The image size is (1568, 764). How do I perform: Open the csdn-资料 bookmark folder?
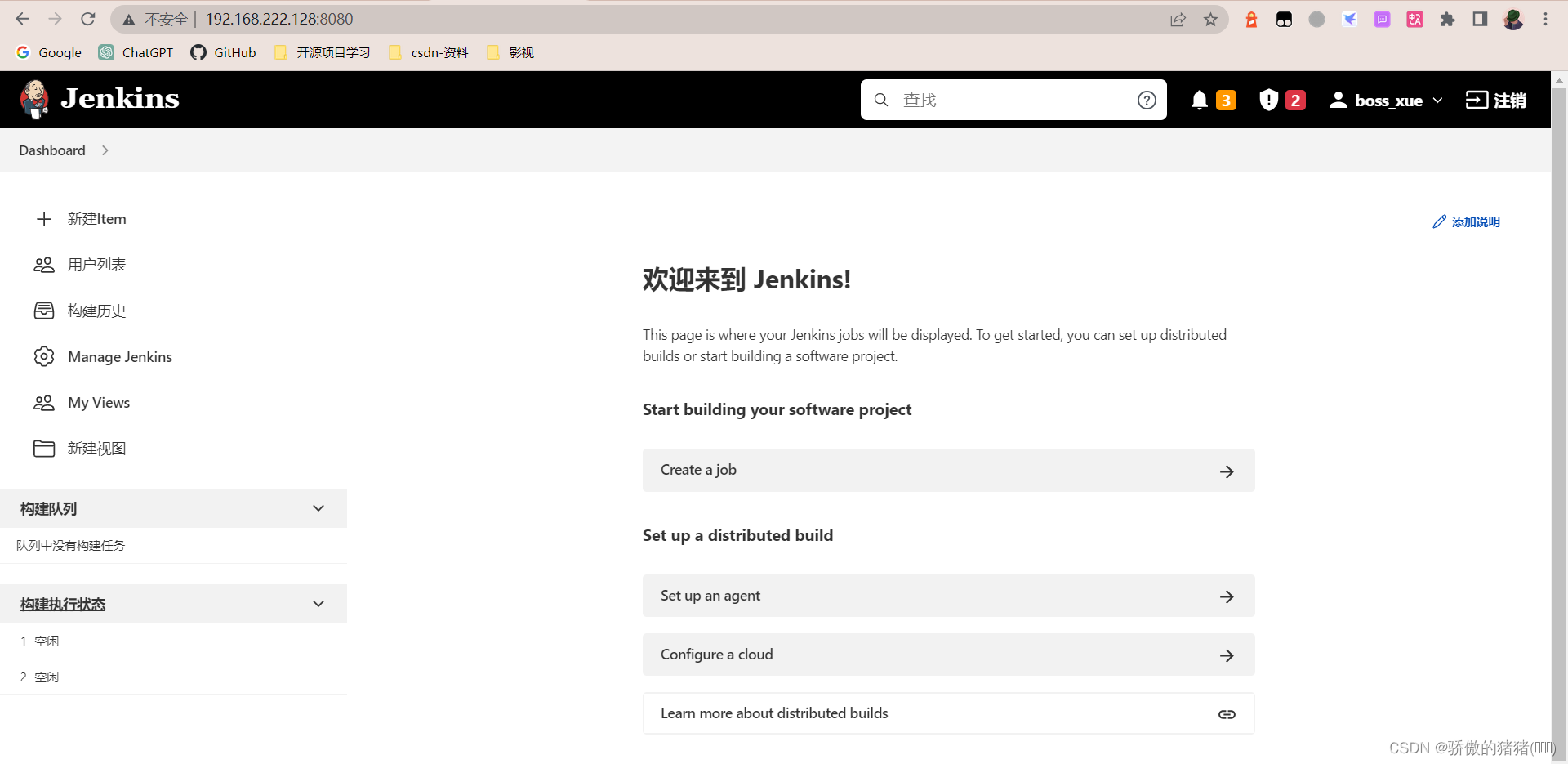[429, 52]
